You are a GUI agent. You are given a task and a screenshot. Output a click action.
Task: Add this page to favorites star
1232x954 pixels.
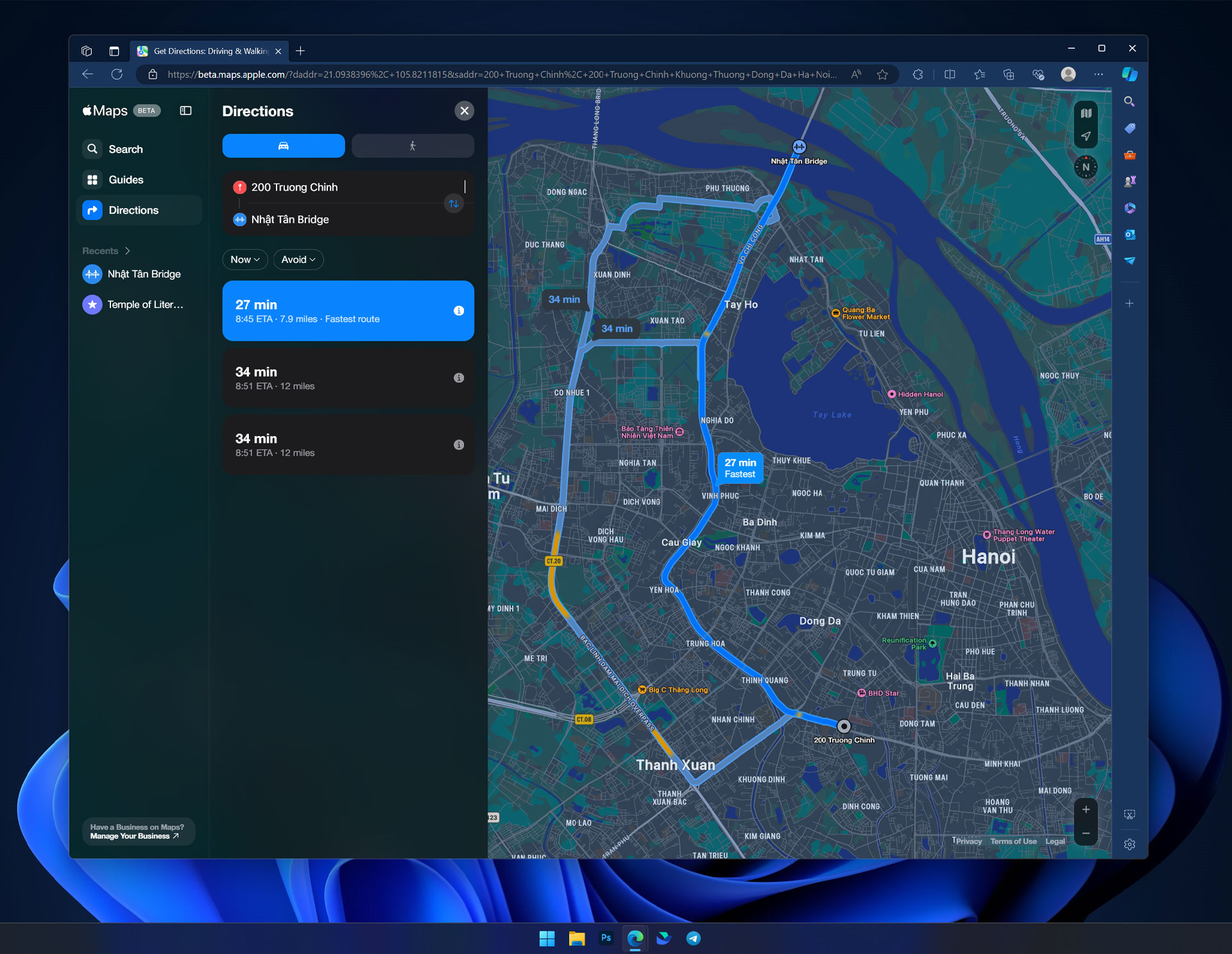tap(882, 74)
